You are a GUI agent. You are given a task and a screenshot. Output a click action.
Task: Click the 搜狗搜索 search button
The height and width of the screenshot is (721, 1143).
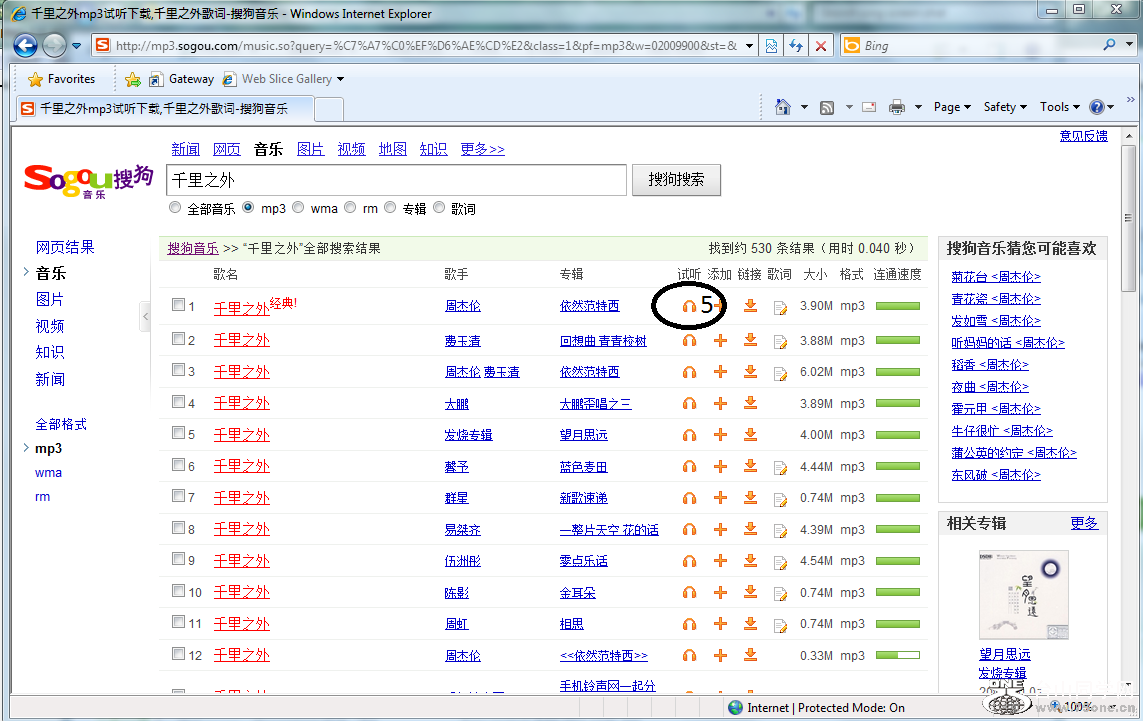pos(676,180)
